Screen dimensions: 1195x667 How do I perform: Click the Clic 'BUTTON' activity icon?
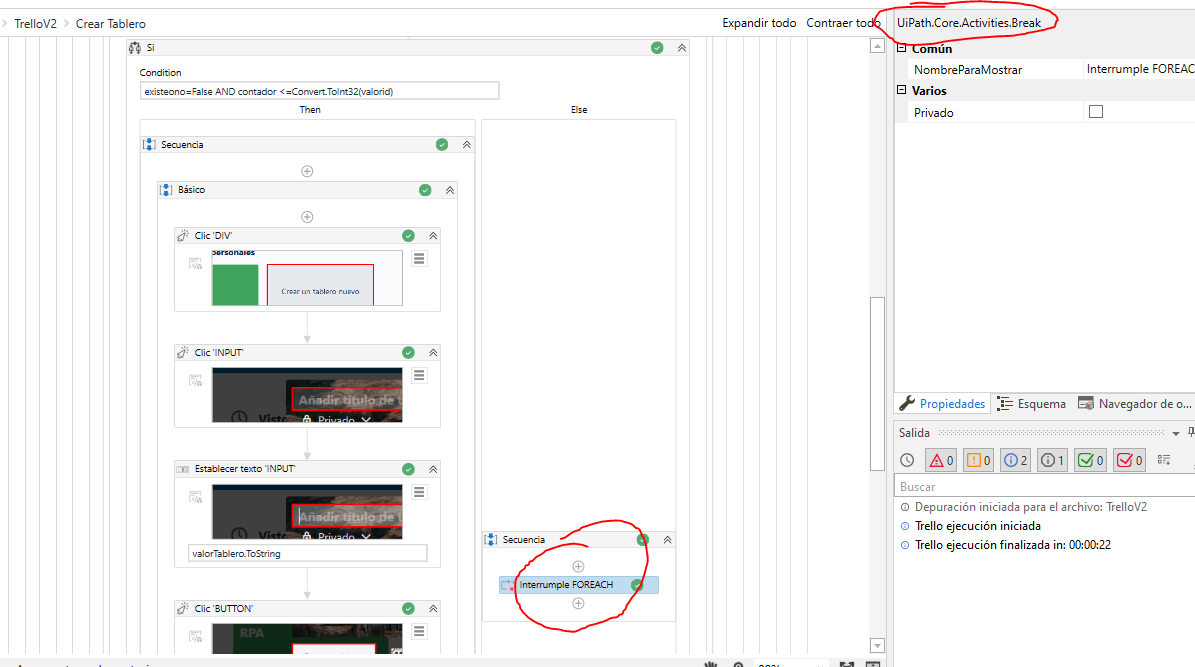point(183,608)
